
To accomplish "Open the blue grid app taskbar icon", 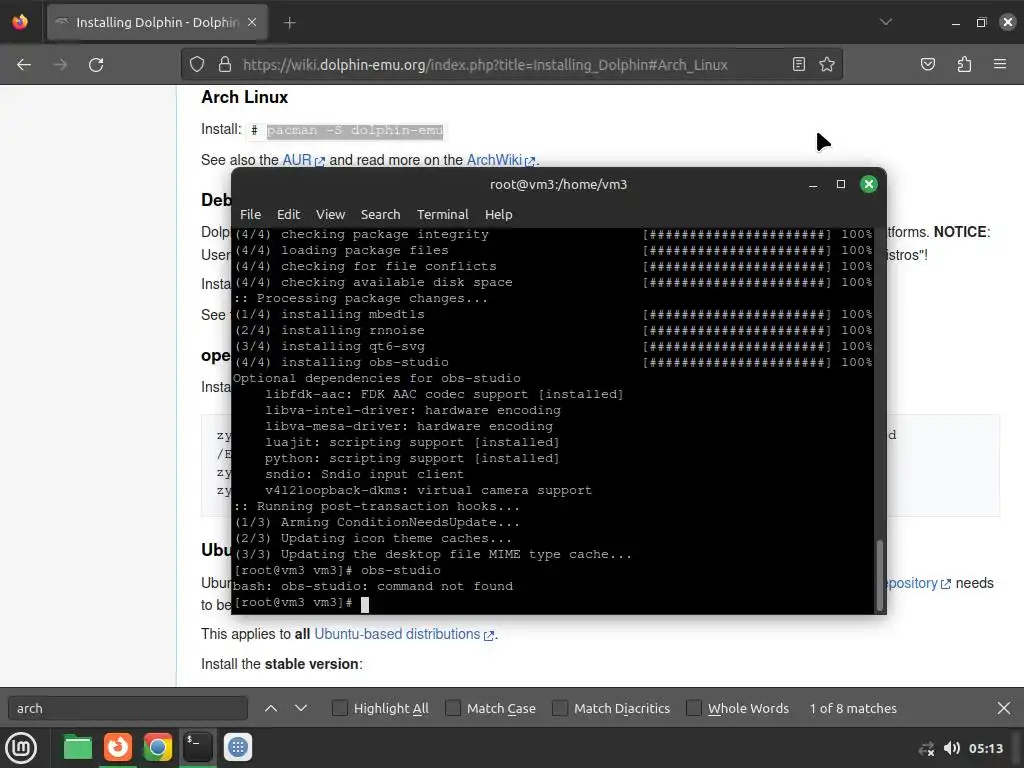I will coord(238,747).
